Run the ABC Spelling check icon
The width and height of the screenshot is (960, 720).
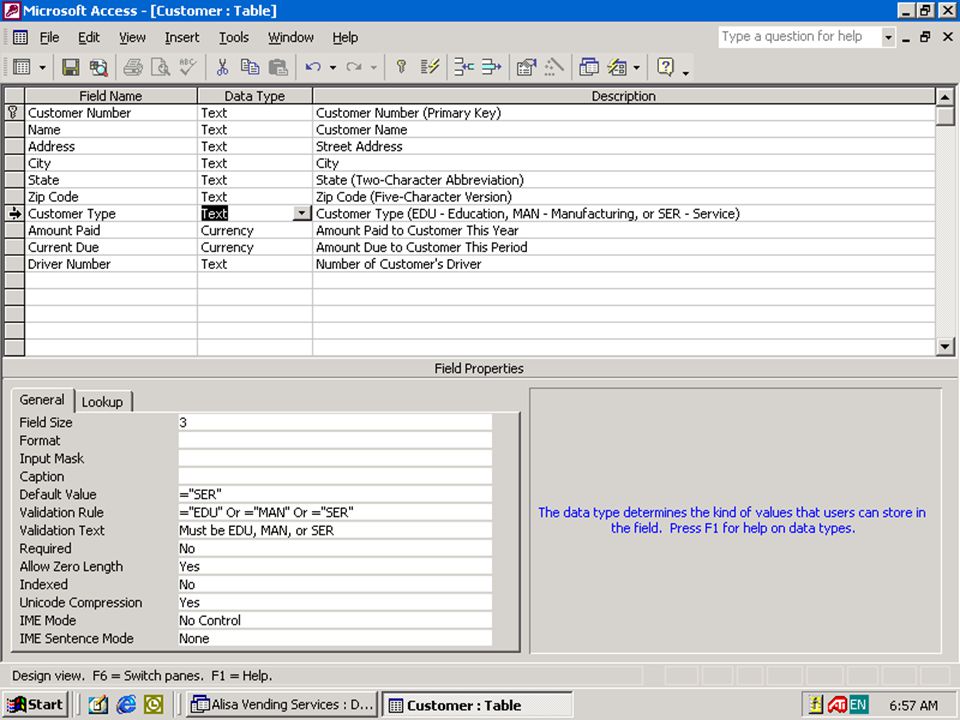(x=188, y=67)
